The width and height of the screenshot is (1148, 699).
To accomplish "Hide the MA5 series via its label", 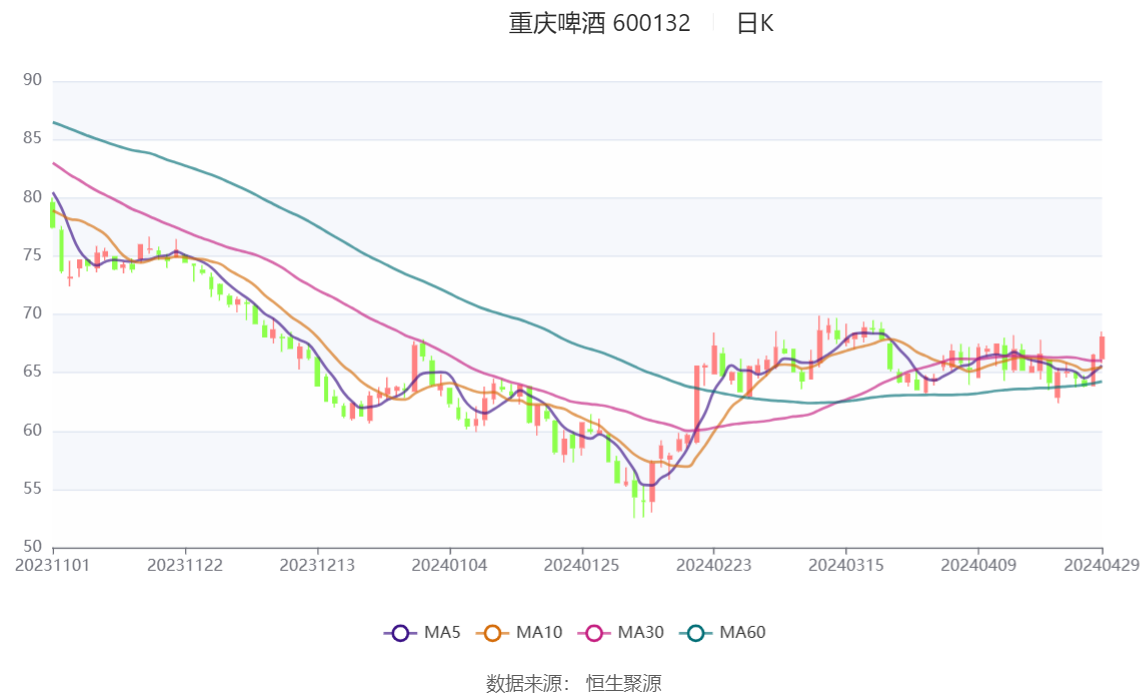I will (442, 632).
